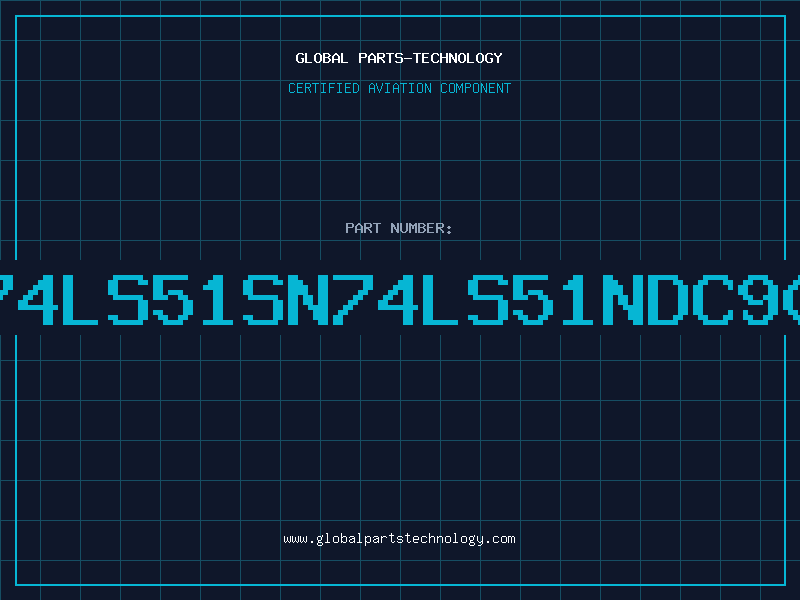Click the letters ND in the part number
Image resolution: width=800 pixels, height=600 pixels.
[x=645, y=299]
